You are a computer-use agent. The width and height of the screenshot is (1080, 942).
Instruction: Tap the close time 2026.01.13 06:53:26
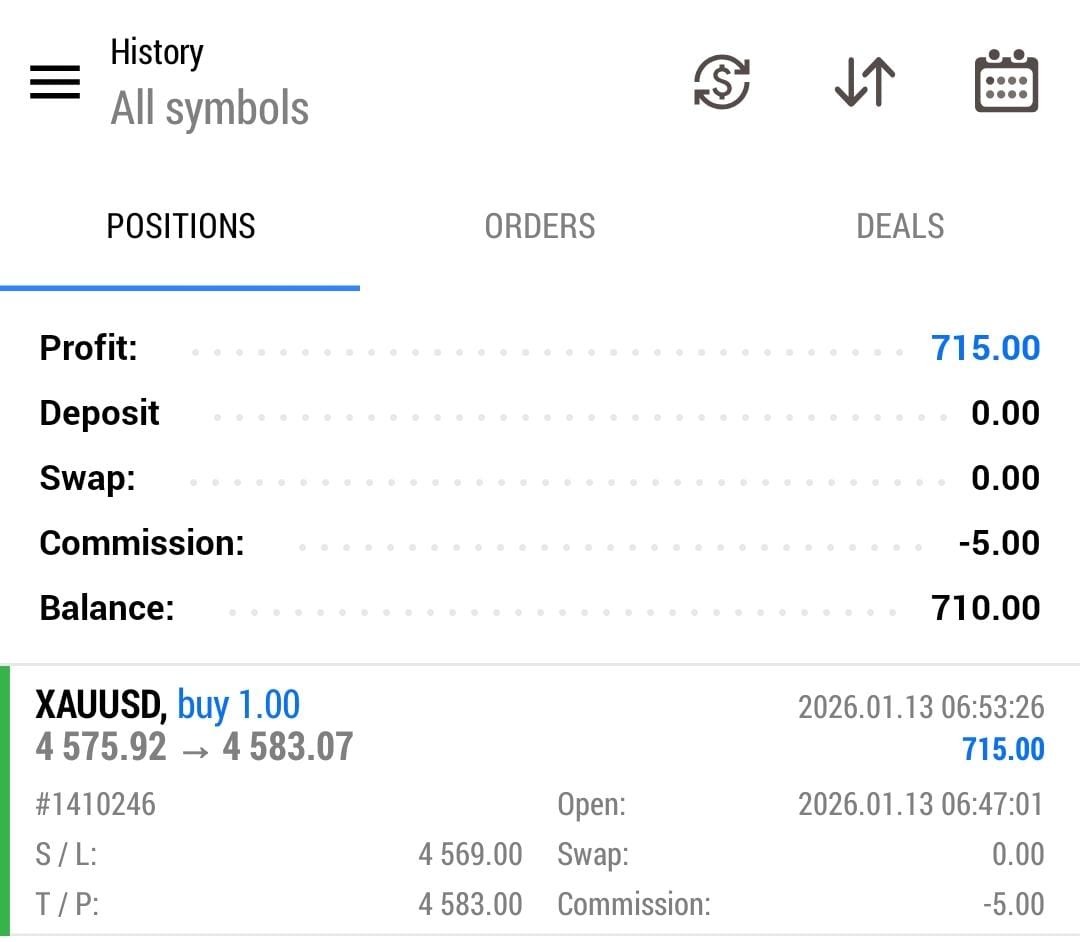[921, 707]
